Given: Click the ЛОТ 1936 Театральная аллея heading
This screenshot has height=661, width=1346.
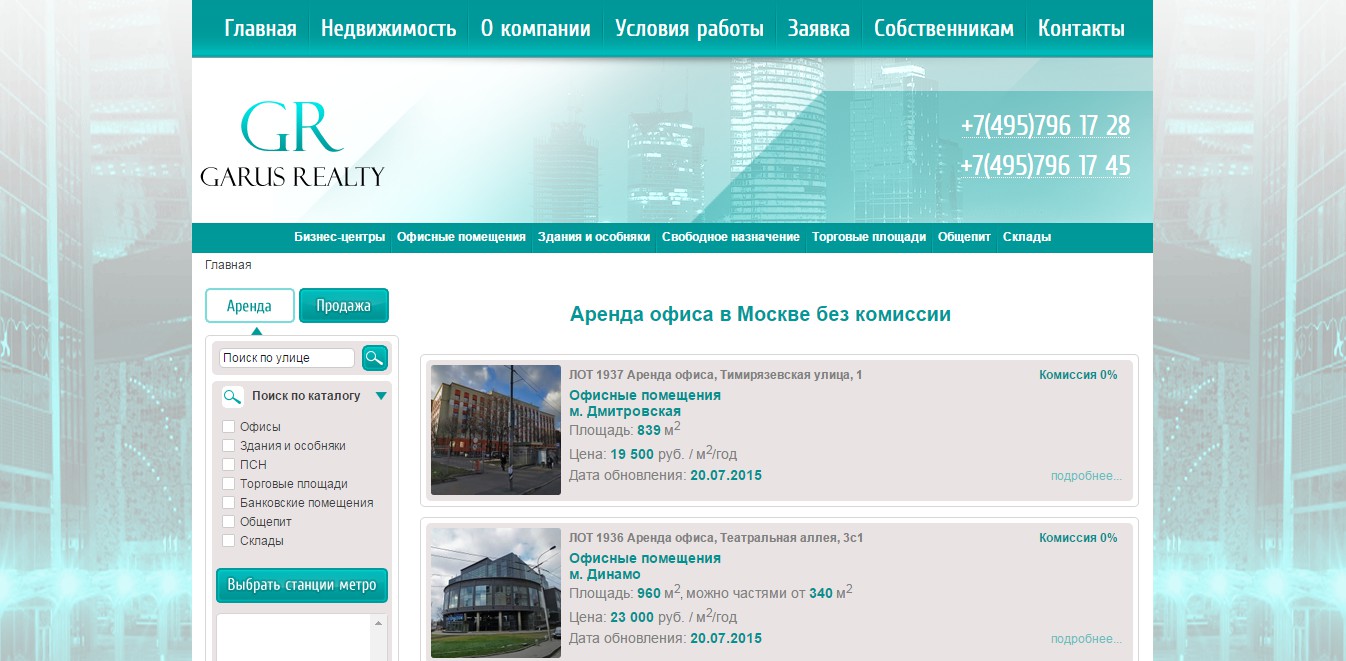Looking at the screenshot, I should point(716,538).
